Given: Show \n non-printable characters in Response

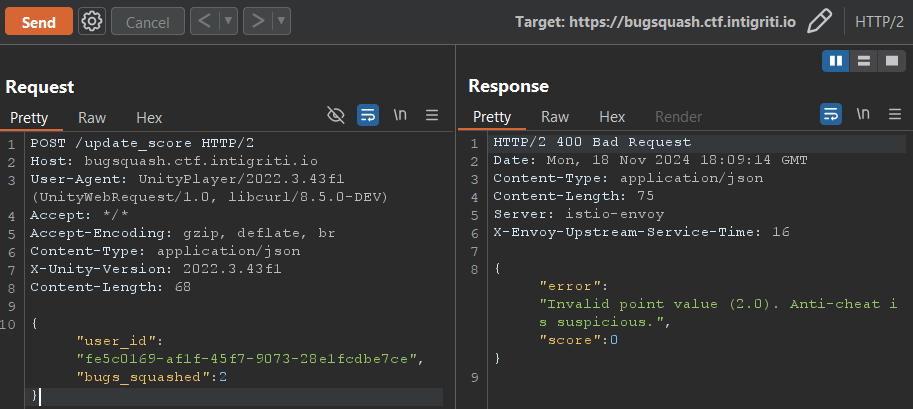Looking at the screenshot, I should [862, 116].
